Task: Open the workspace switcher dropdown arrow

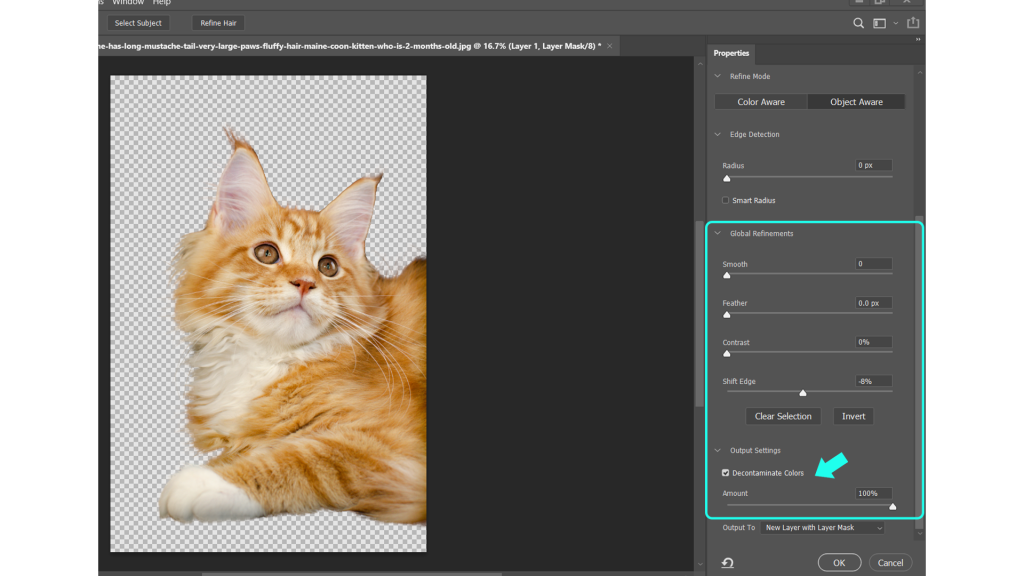Action: coord(895,22)
